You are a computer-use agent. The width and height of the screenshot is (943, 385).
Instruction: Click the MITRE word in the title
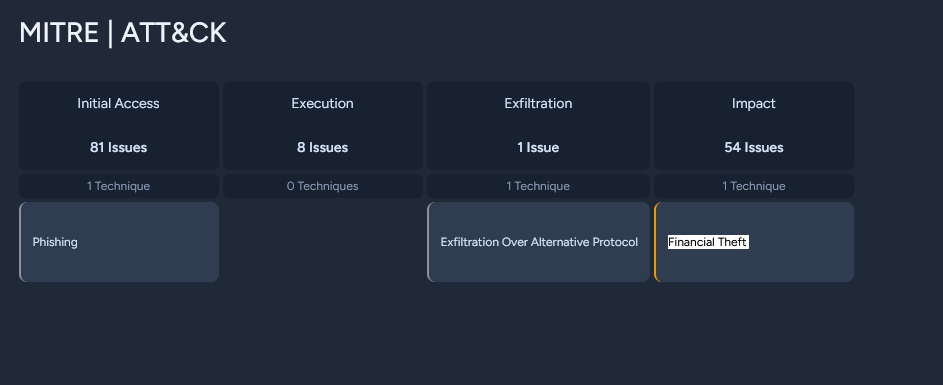point(59,33)
